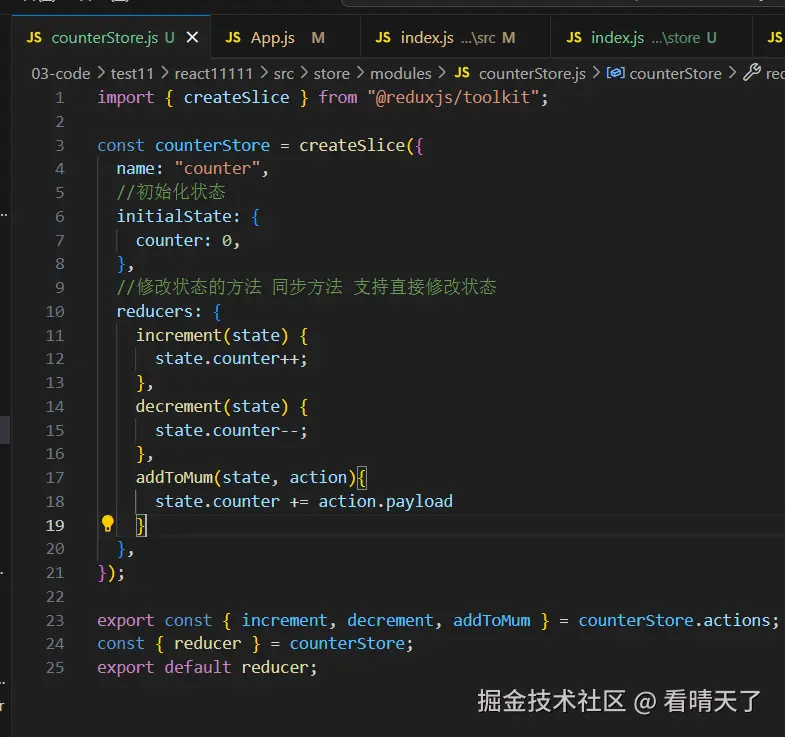
Task: Click line number 19 in the gutter
Action: [x=55, y=526]
